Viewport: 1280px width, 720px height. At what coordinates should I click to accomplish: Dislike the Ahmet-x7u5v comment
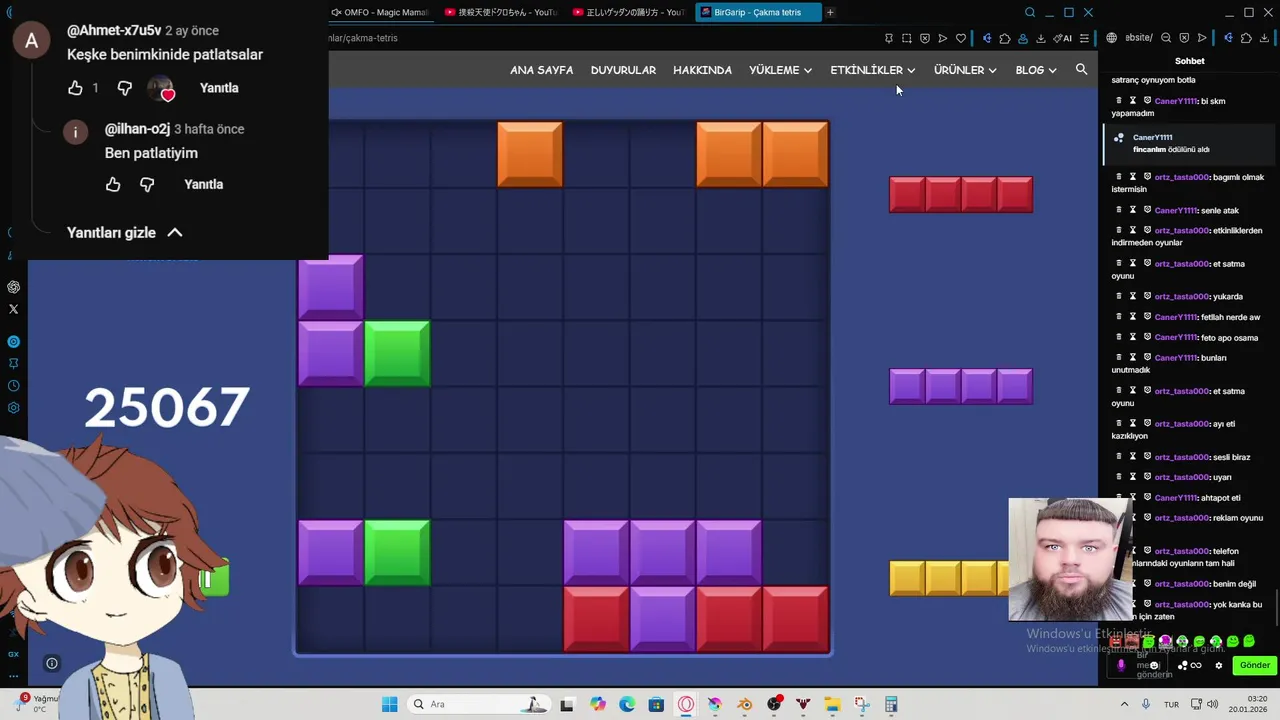click(x=124, y=88)
